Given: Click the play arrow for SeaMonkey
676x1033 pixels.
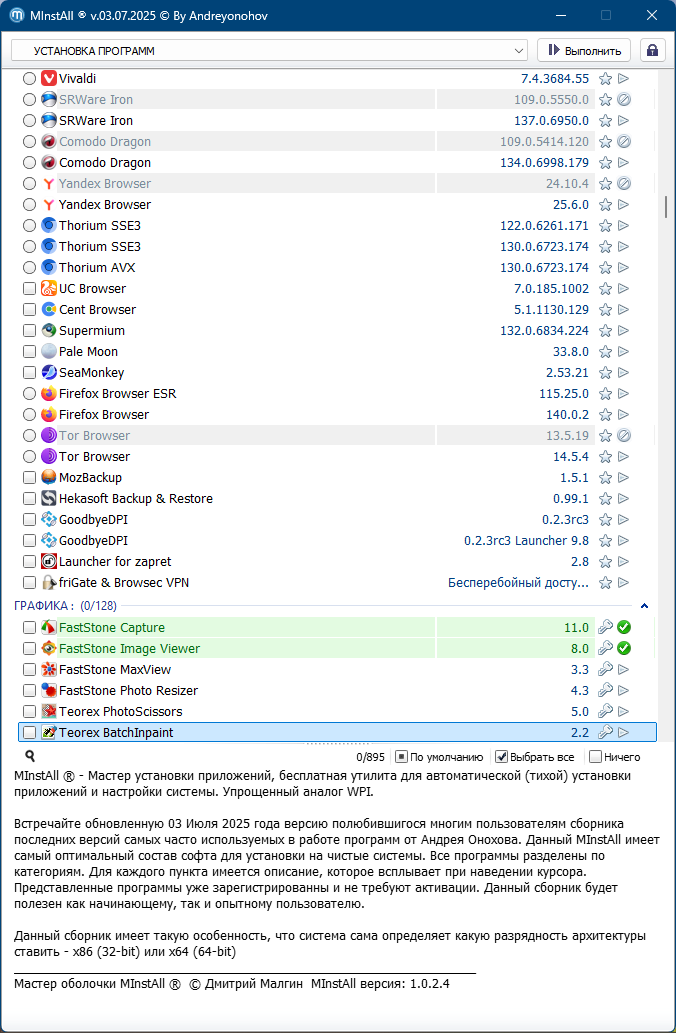Looking at the screenshot, I should click(x=623, y=373).
